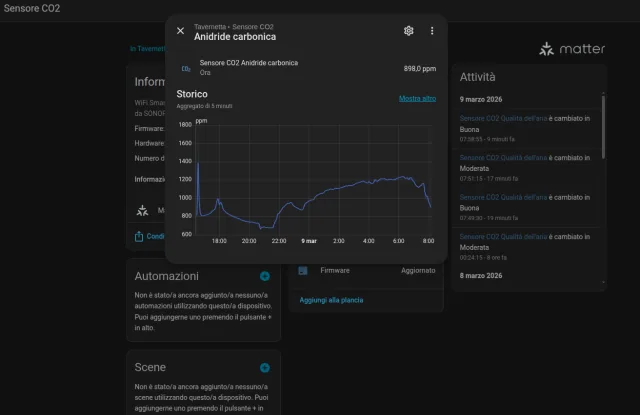Click the share/export icon in info card

tap(139, 237)
